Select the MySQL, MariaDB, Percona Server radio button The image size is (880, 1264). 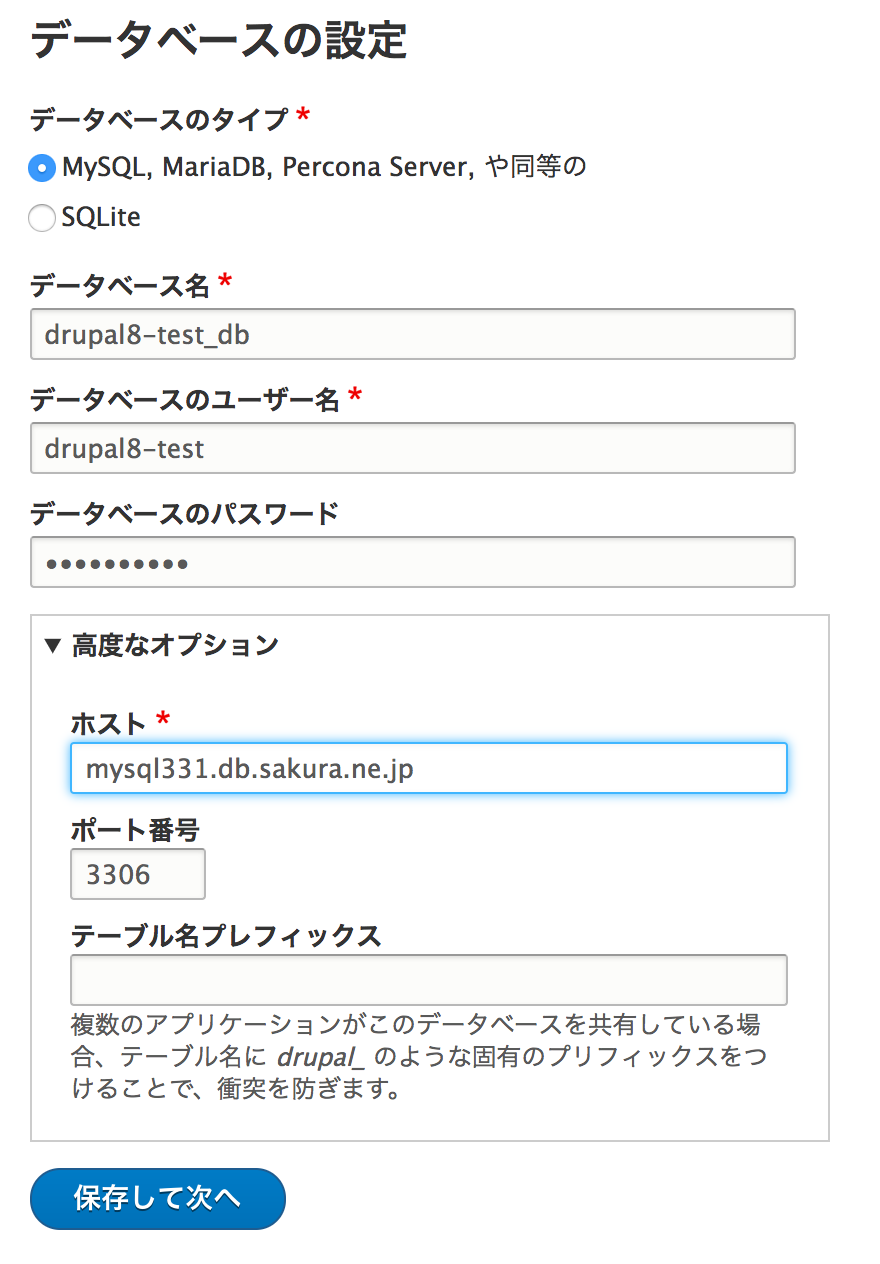[x=42, y=168]
